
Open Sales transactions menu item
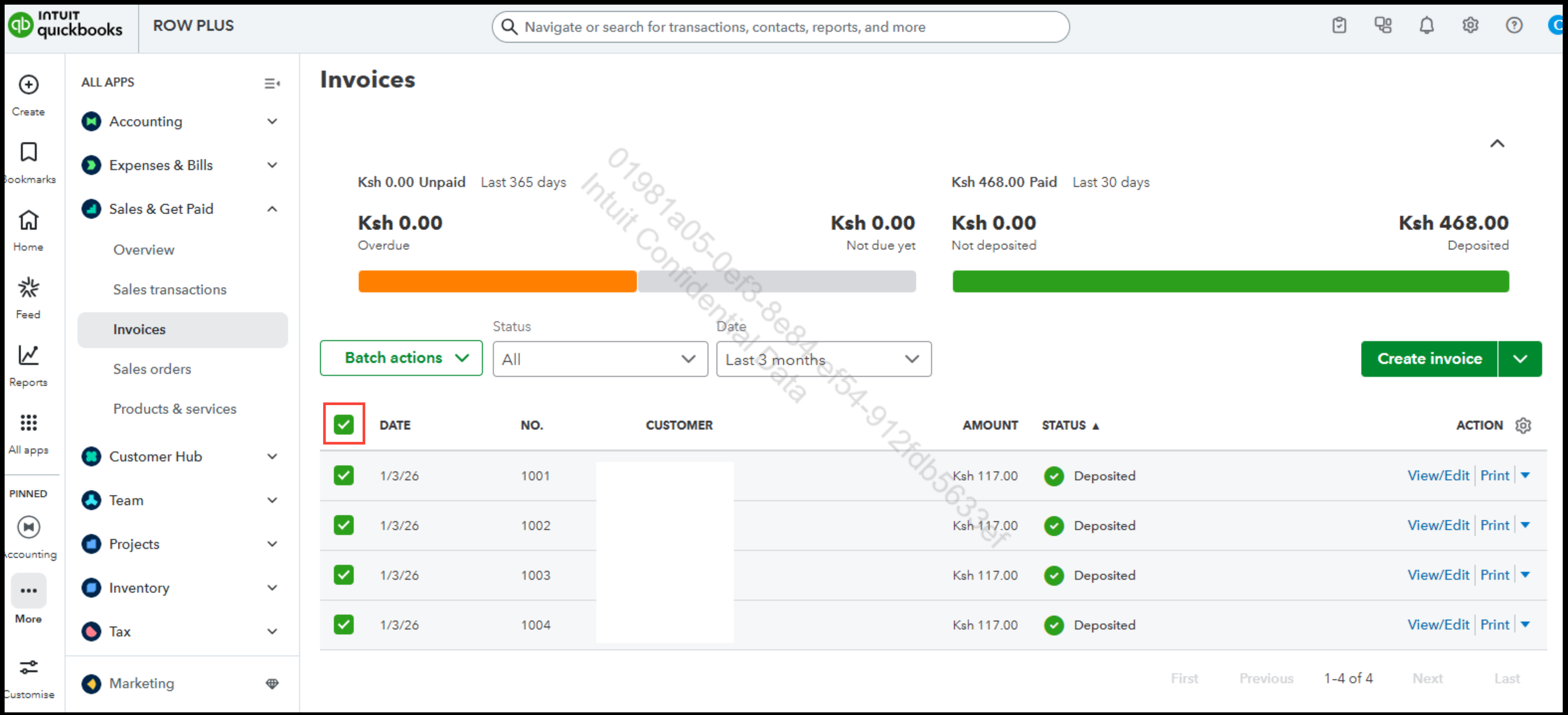pyautogui.click(x=170, y=289)
